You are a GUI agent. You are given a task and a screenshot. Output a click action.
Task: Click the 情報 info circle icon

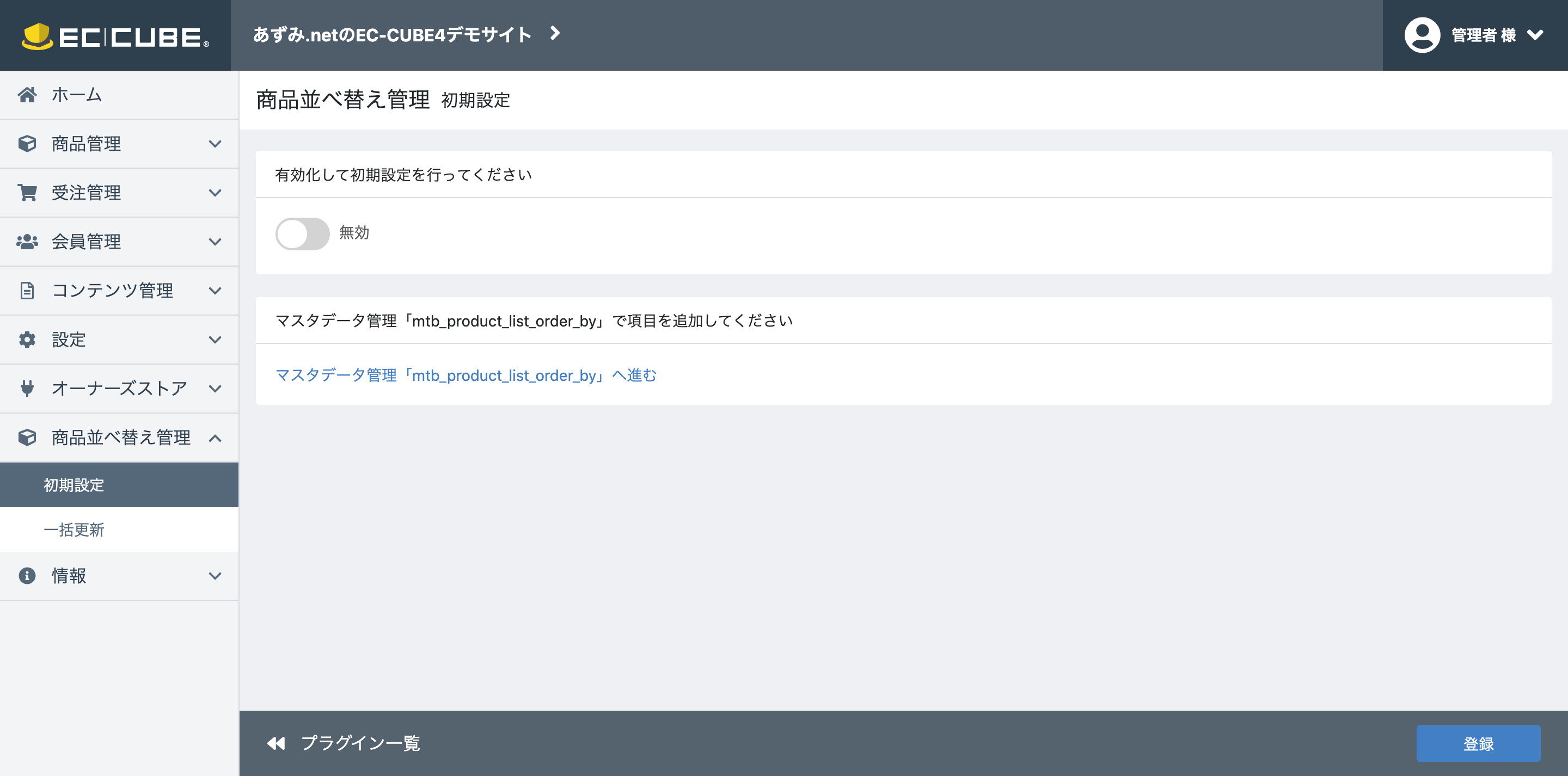(x=27, y=576)
